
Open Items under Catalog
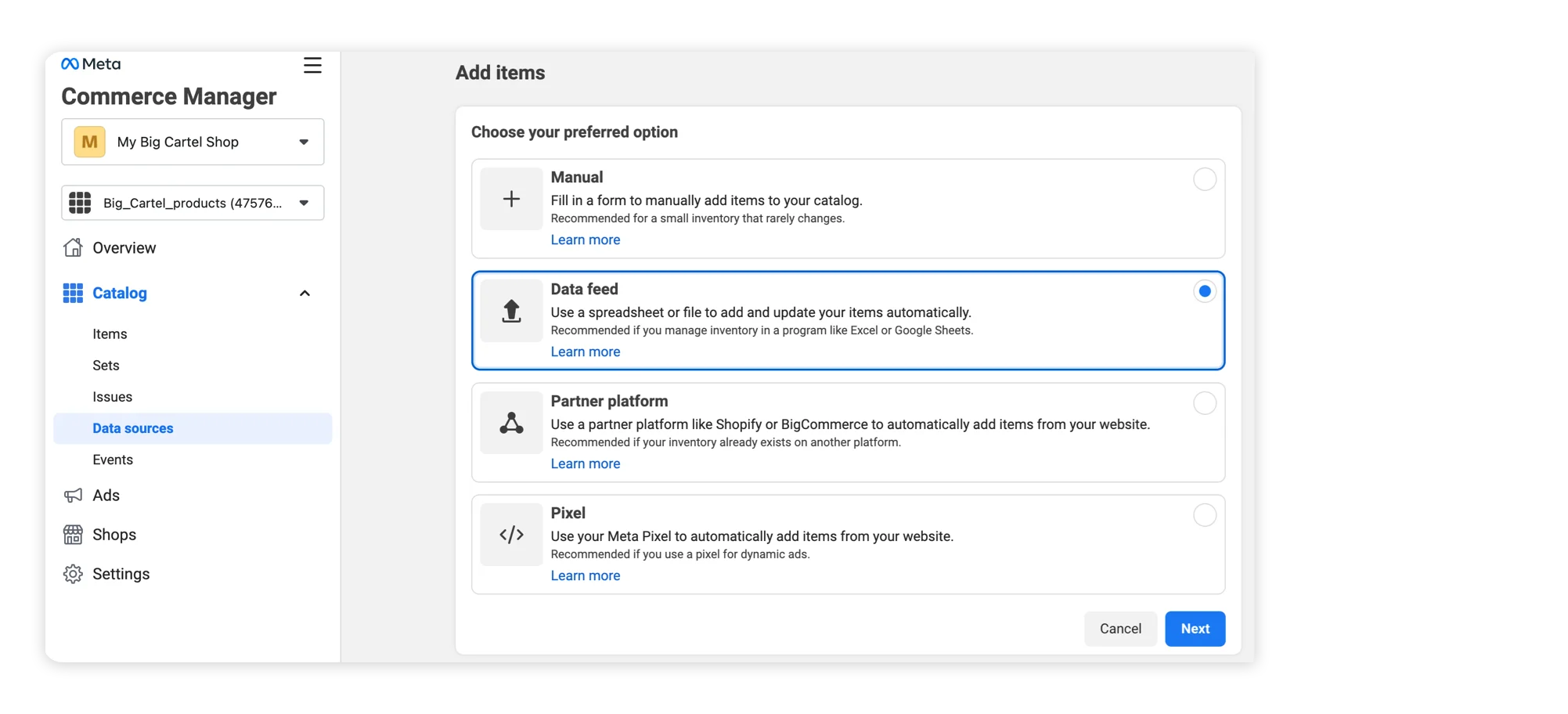point(110,334)
